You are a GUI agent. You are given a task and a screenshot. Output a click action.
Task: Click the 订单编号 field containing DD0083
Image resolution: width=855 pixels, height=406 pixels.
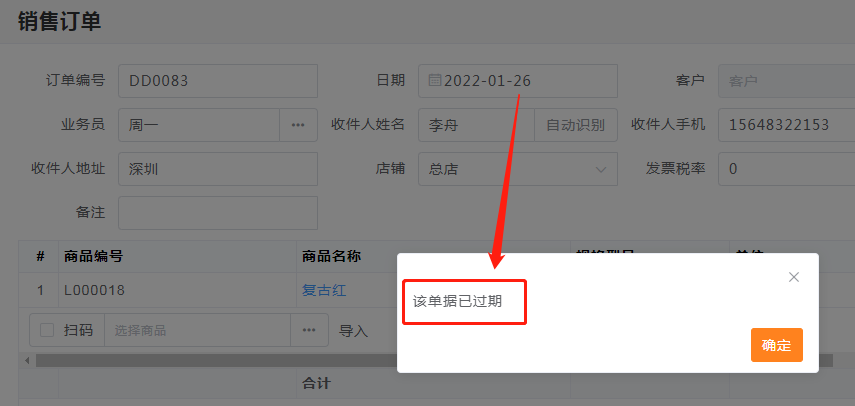click(x=217, y=81)
